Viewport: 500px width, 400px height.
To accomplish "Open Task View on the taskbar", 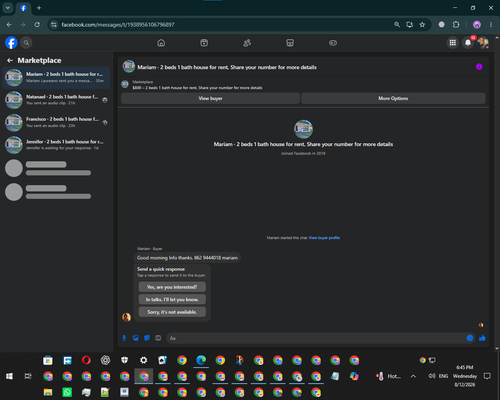I will pyautogui.click(x=28, y=376).
